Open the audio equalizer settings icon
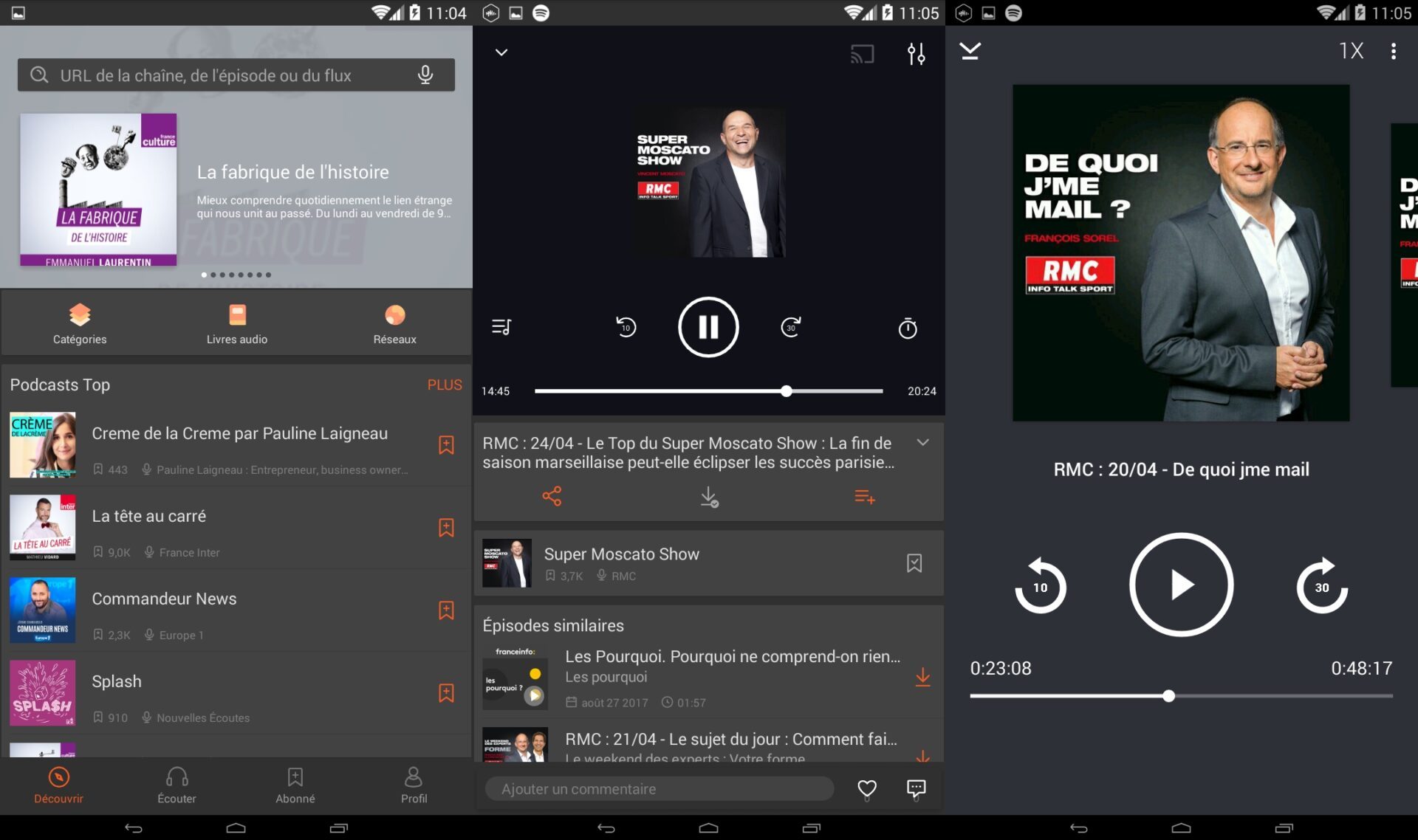Viewport: 1418px width, 840px height. click(x=916, y=54)
